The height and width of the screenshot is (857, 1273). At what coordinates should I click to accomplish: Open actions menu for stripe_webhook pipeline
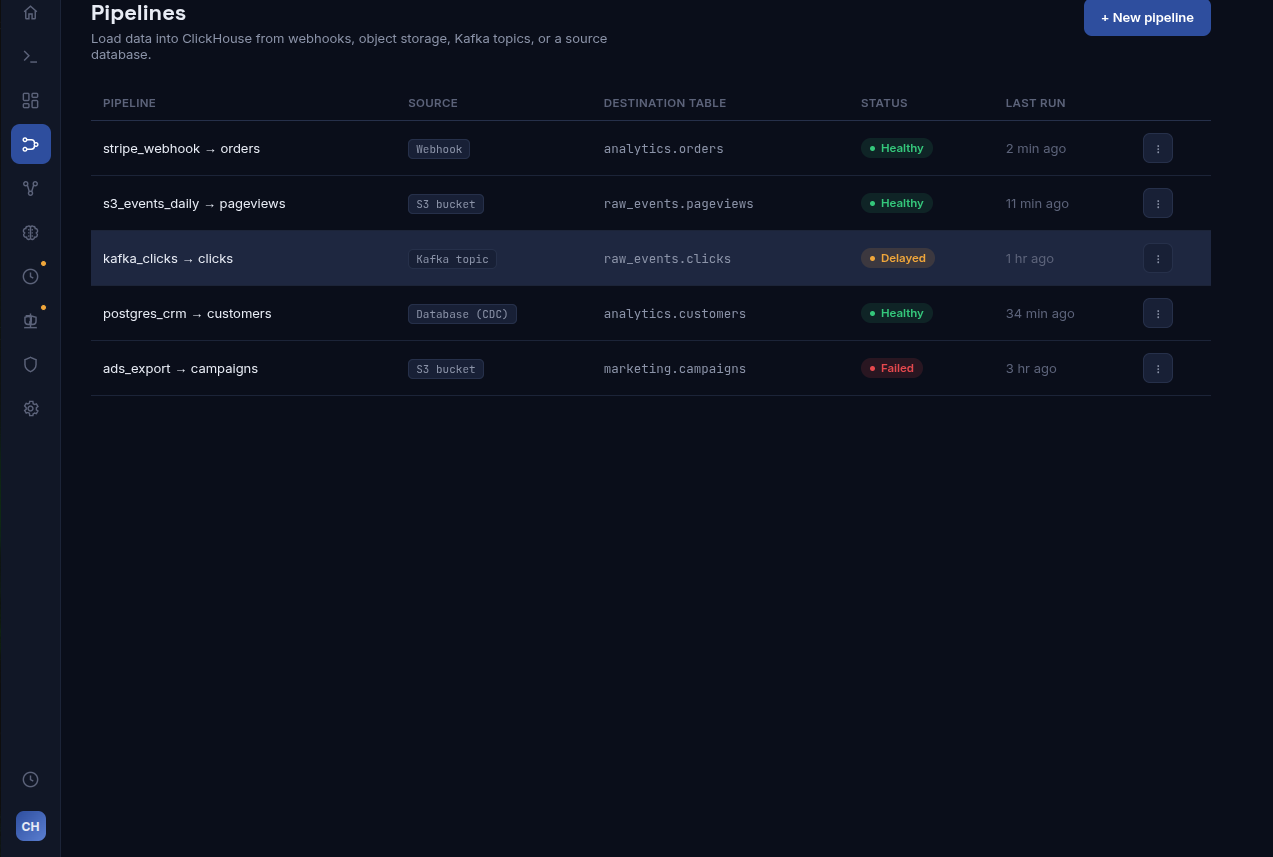click(x=1158, y=148)
